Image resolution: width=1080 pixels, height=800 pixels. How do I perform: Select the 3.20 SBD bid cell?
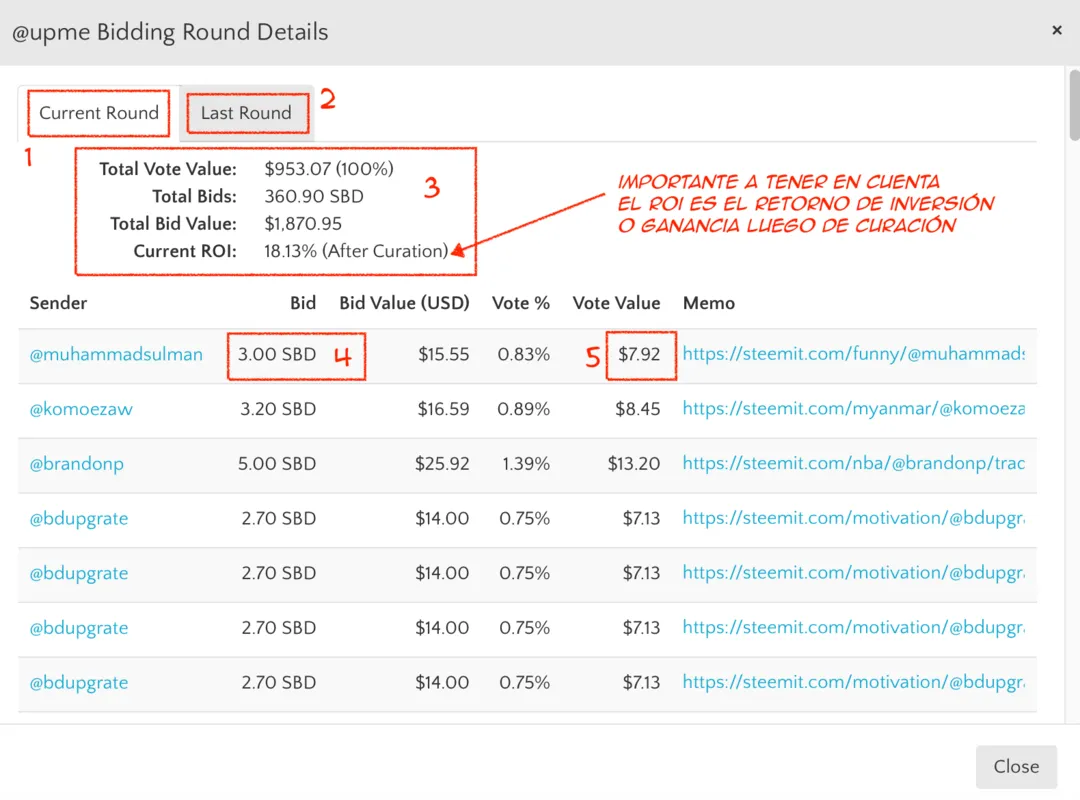pos(278,409)
